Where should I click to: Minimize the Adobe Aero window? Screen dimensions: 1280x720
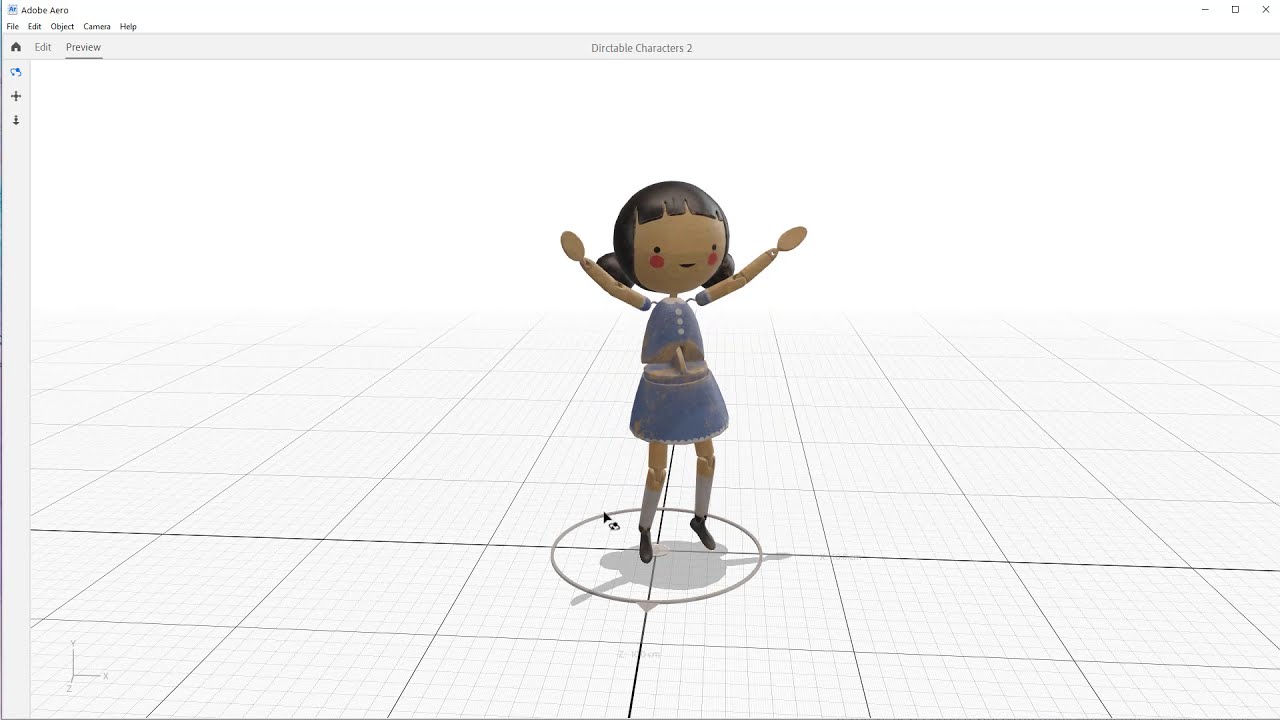1204,9
